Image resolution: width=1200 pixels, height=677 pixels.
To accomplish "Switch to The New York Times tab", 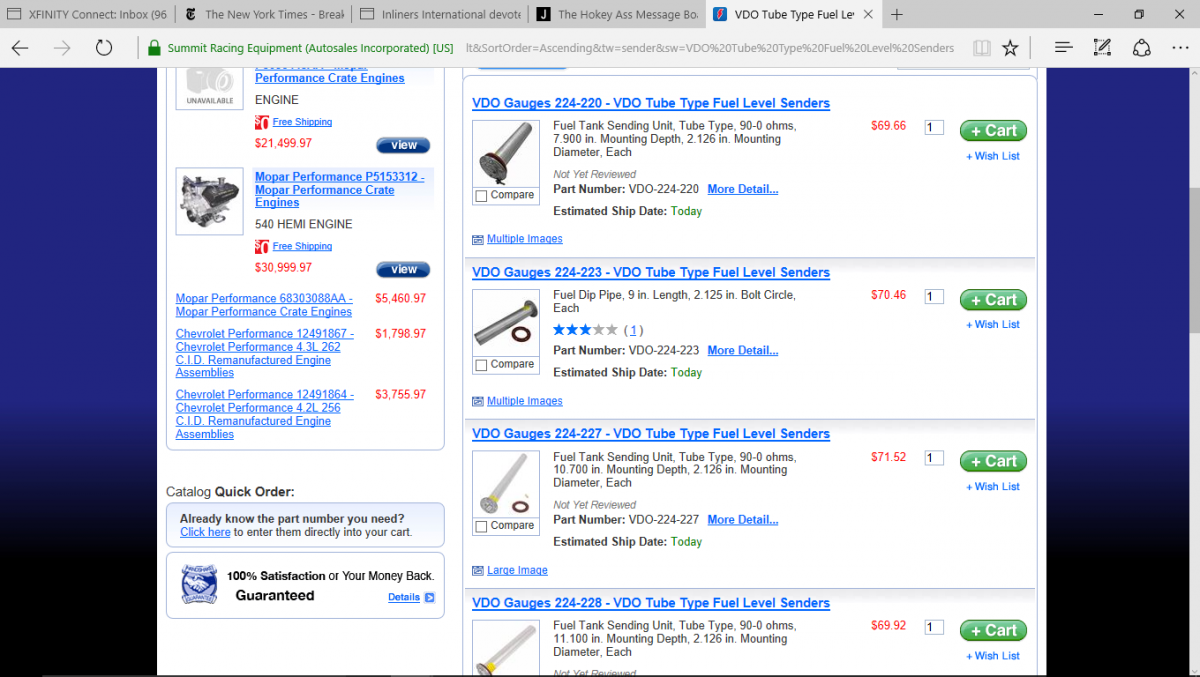I will tap(264, 14).
